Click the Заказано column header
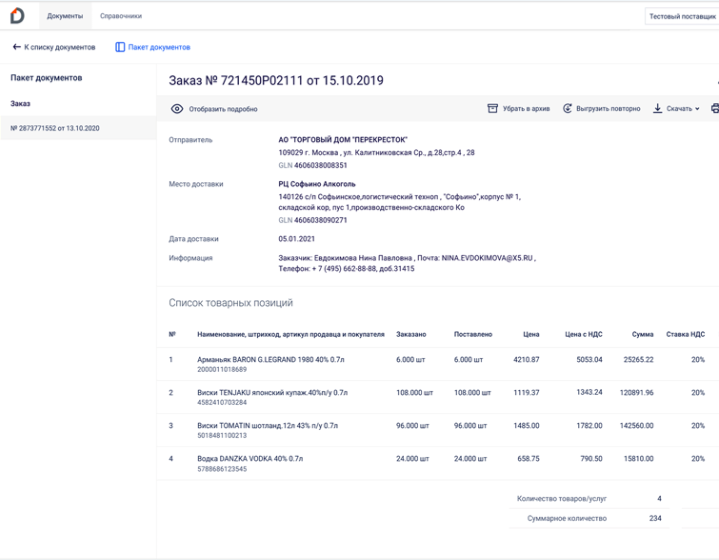This screenshot has width=719, height=560. tap(411, 334)
